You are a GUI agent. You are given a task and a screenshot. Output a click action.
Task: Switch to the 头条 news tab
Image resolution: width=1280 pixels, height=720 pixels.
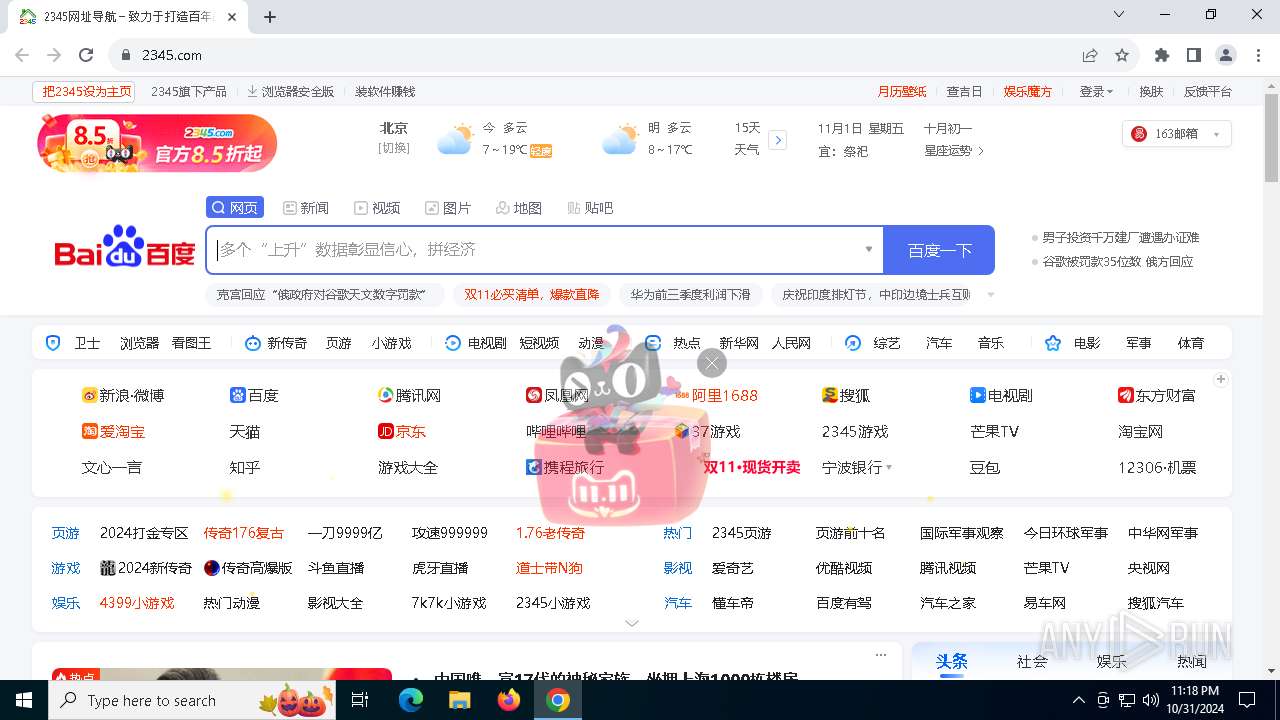(952, 661)
